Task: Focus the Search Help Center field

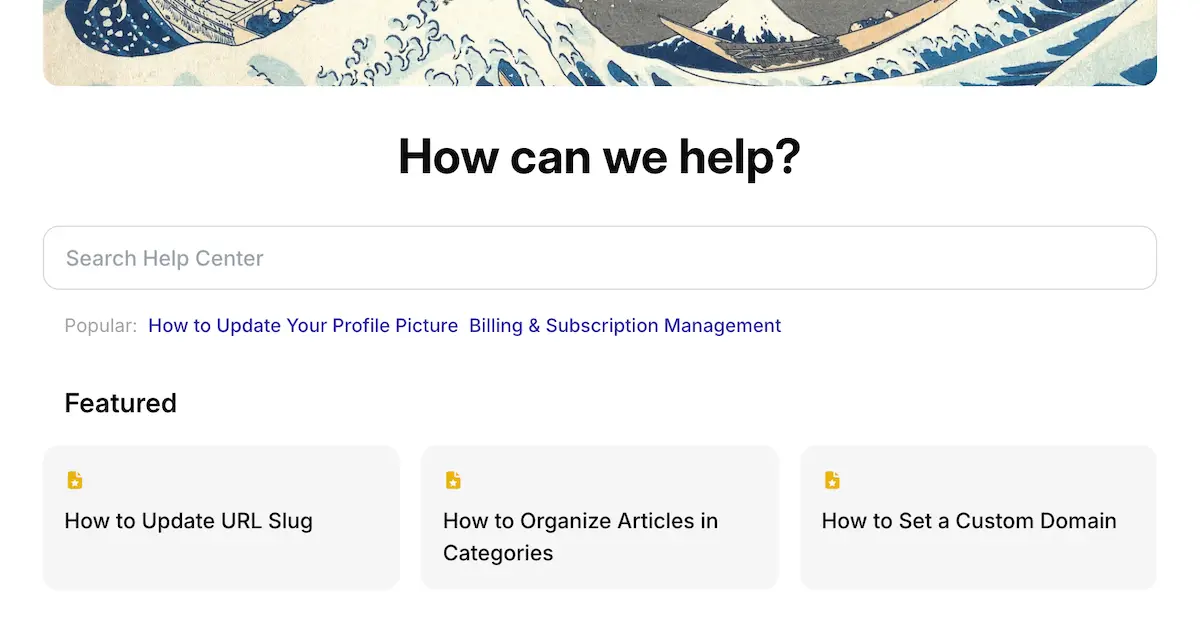Action: click(x=600, y=258)
